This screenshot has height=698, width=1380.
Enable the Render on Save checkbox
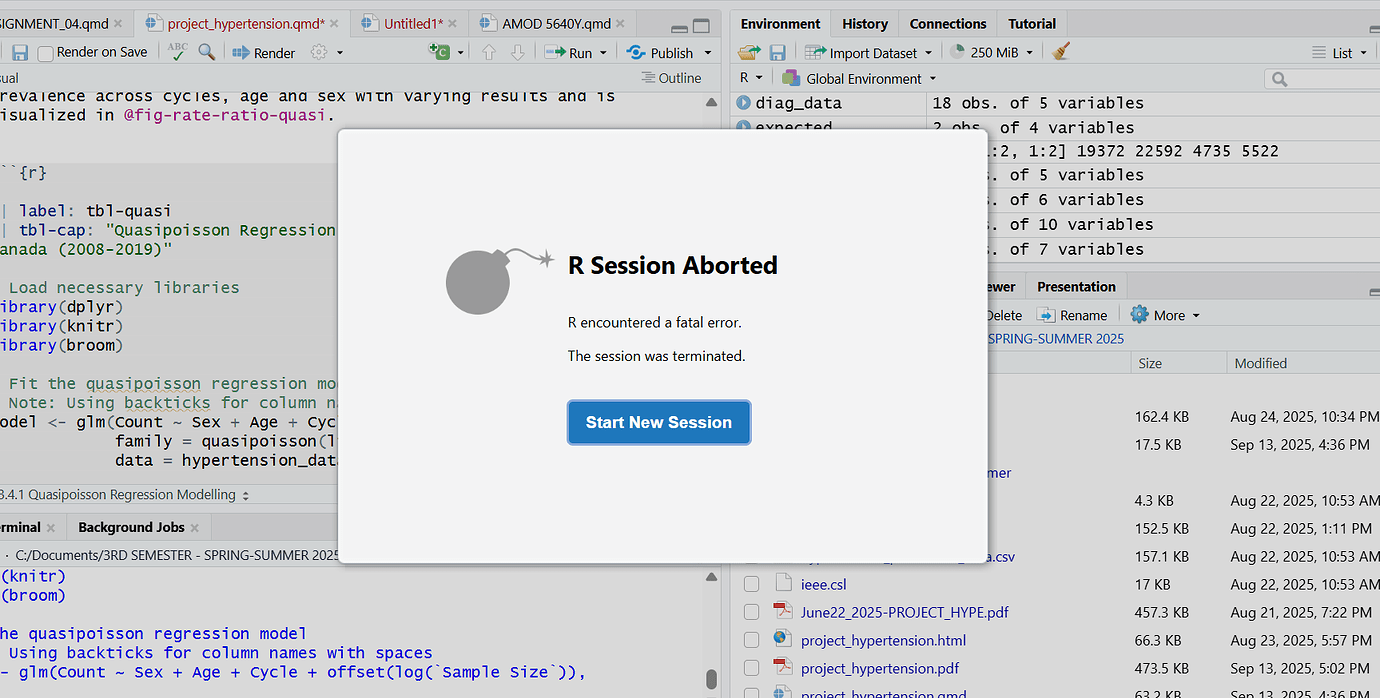46,52
